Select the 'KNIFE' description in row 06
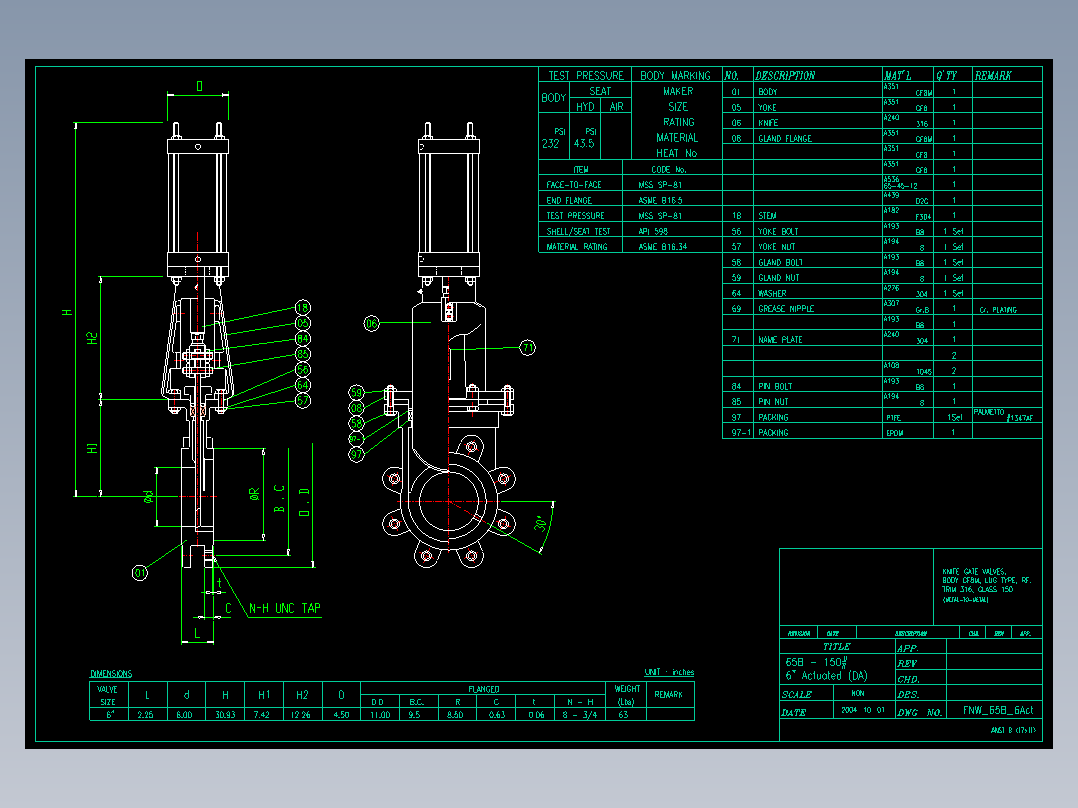 pos(768,123)
